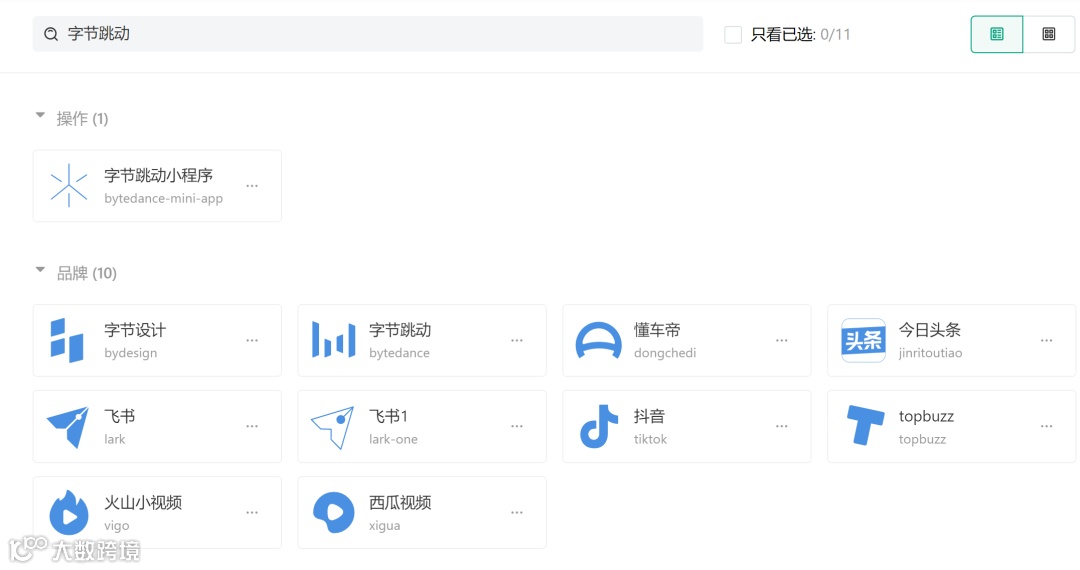This screenshot has width=1080, height=570.
Task: Select the 飞书 lark icon
Action: click(68, 427)
